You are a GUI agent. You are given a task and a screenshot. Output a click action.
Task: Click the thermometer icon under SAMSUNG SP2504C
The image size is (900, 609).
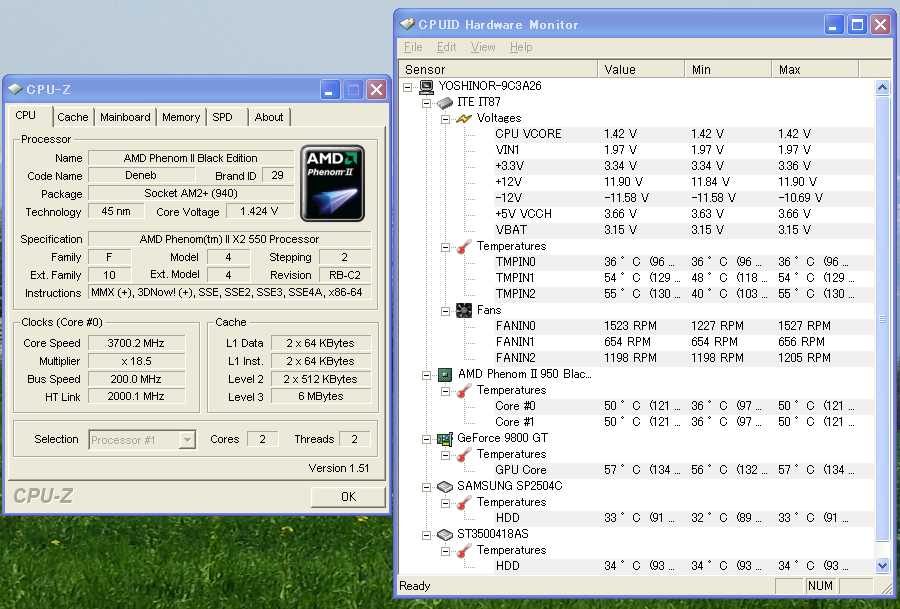(464, 503)
